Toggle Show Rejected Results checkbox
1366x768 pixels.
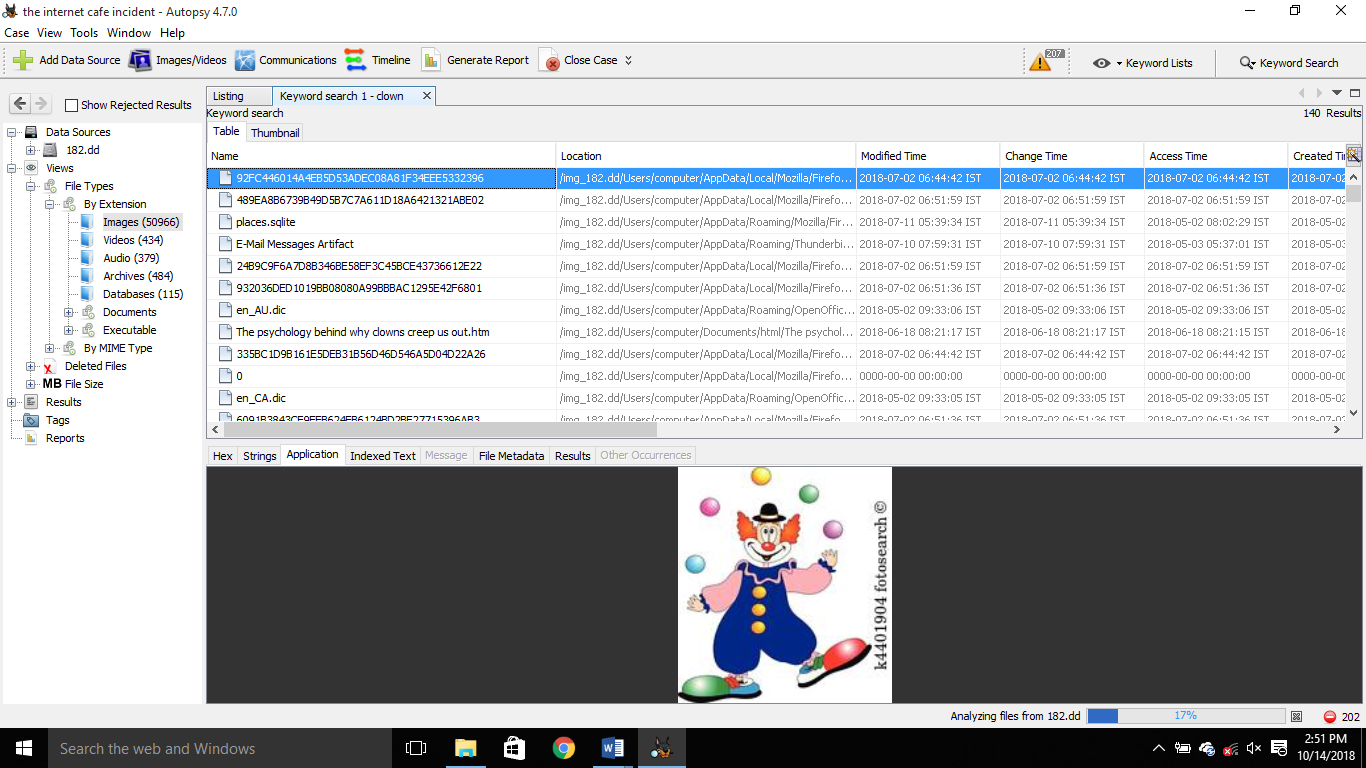tap(71, 105)
